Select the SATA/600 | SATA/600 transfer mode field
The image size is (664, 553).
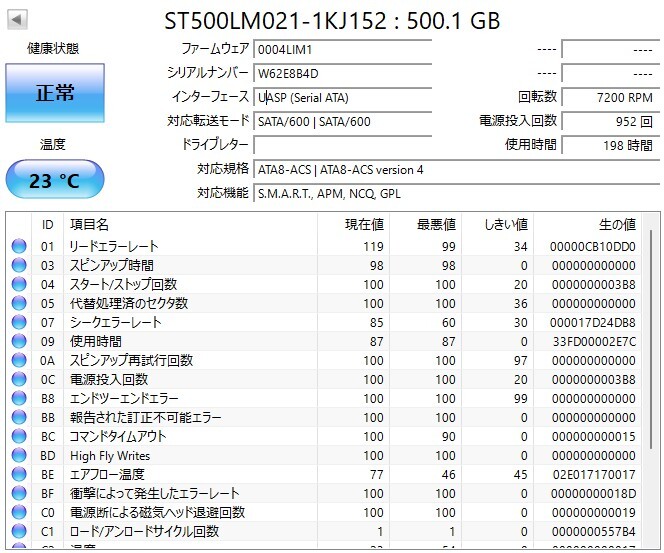pyautogui.click(x=343, y=122)
